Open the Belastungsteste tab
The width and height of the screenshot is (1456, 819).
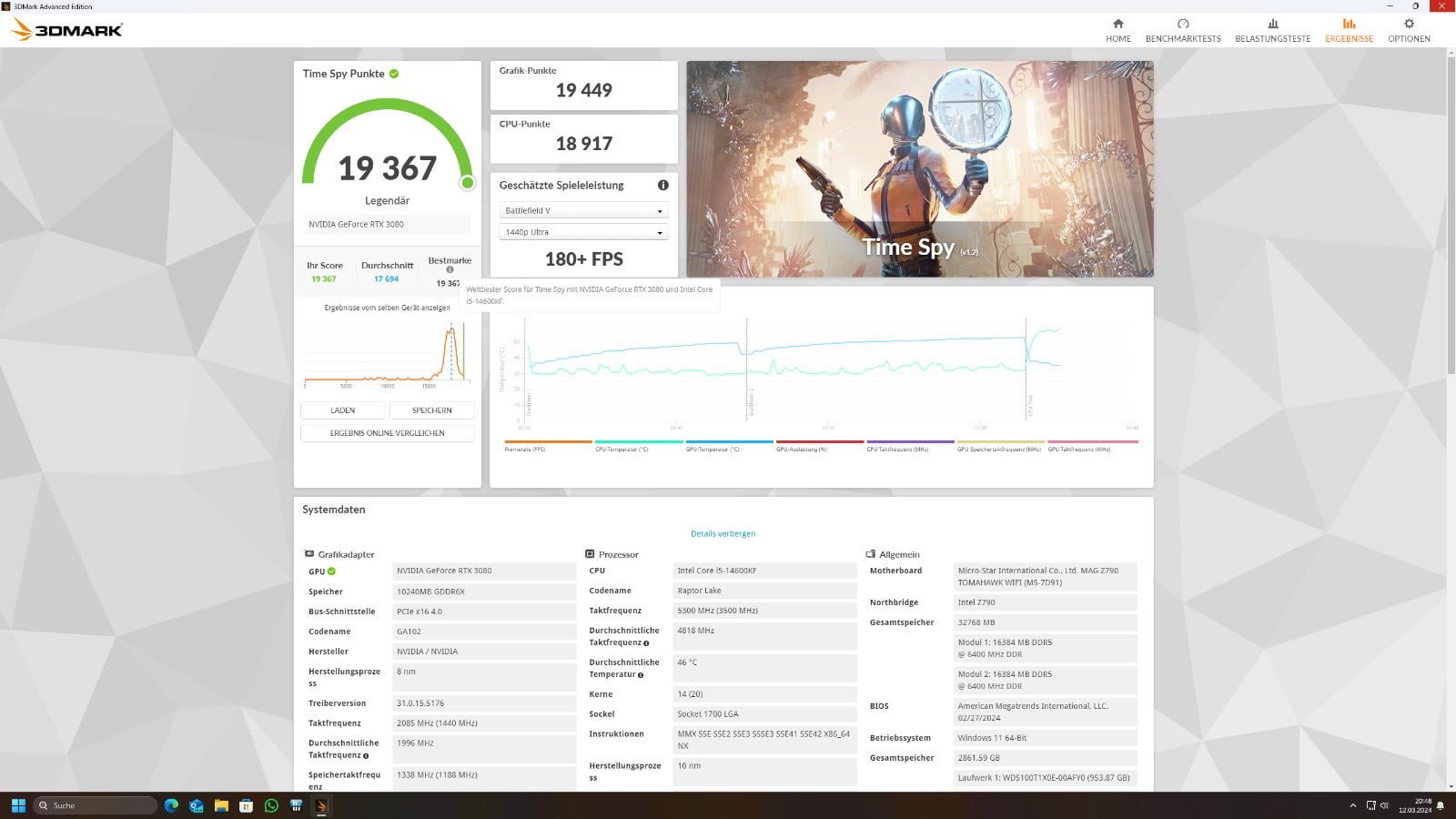click(x=1272, y=31)
